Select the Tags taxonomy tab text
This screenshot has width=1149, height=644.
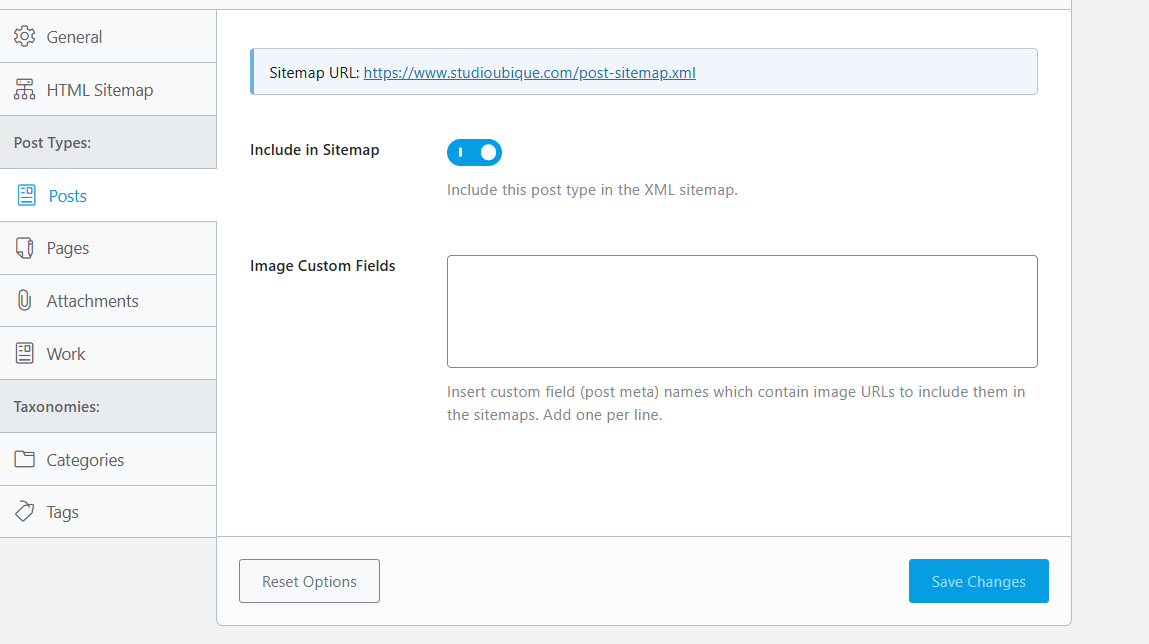click(62, 512)
